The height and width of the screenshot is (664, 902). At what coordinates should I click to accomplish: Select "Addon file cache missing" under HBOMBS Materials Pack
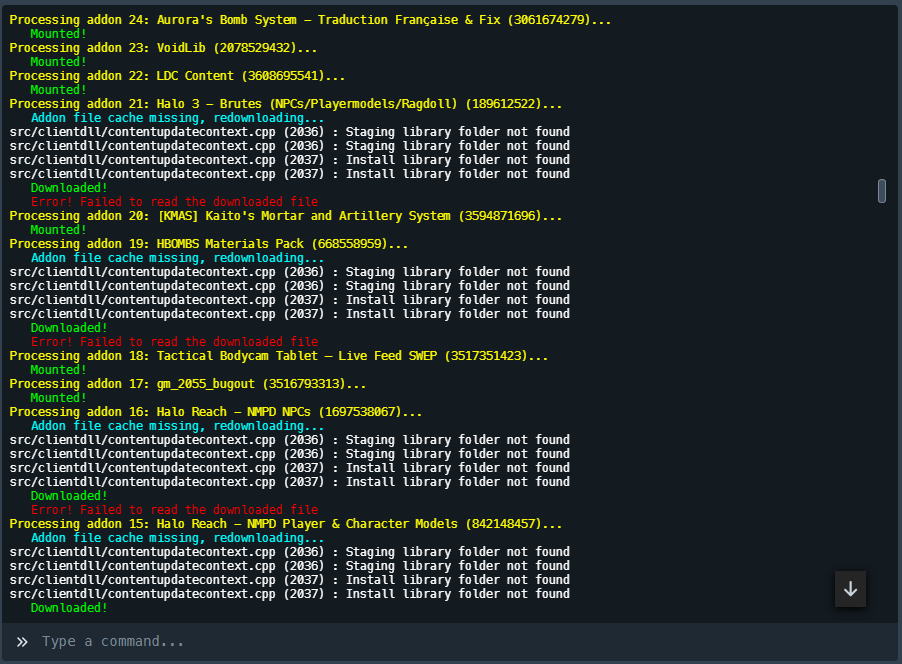[177, 258]
